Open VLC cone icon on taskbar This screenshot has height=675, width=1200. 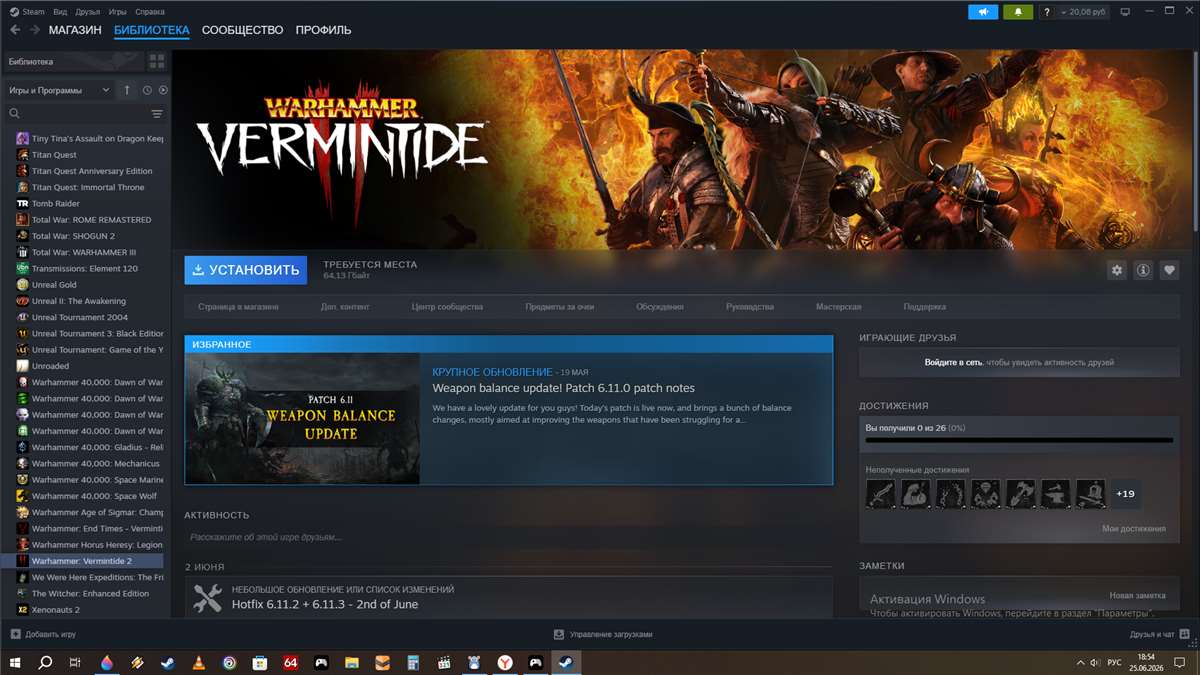198,662
